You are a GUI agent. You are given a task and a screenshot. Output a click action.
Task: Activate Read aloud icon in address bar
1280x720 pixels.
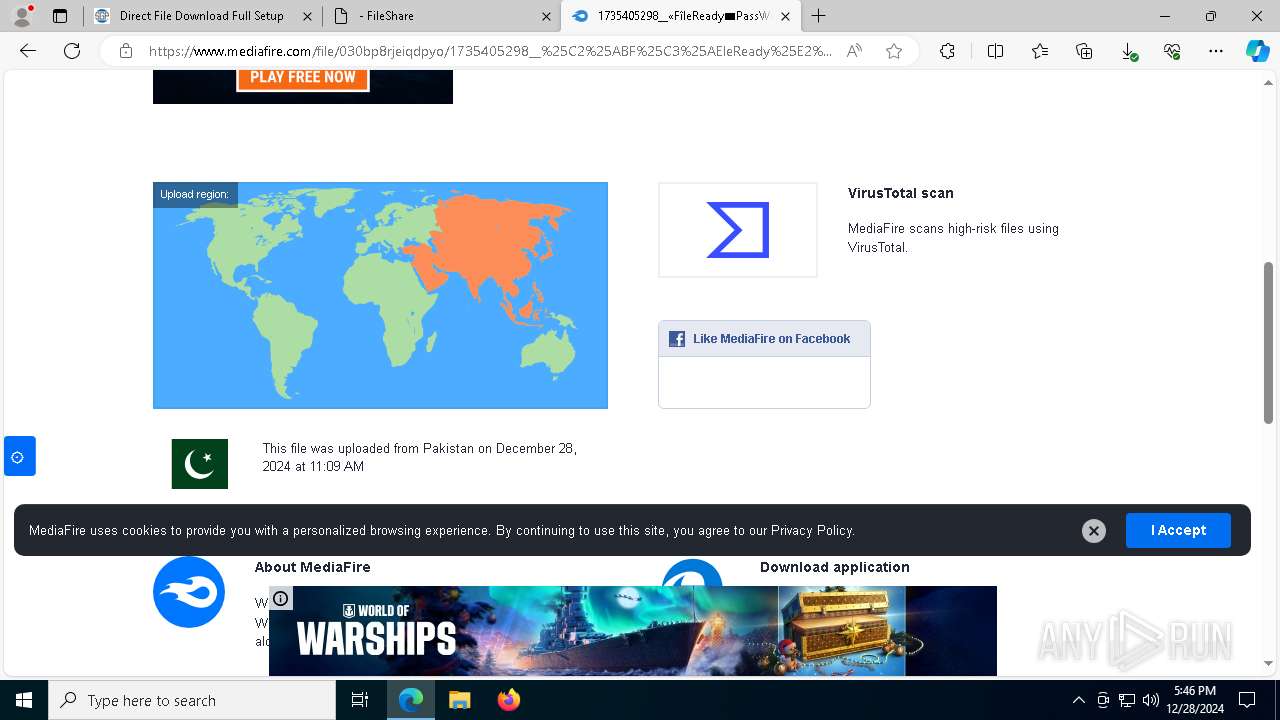pos(854,51)
